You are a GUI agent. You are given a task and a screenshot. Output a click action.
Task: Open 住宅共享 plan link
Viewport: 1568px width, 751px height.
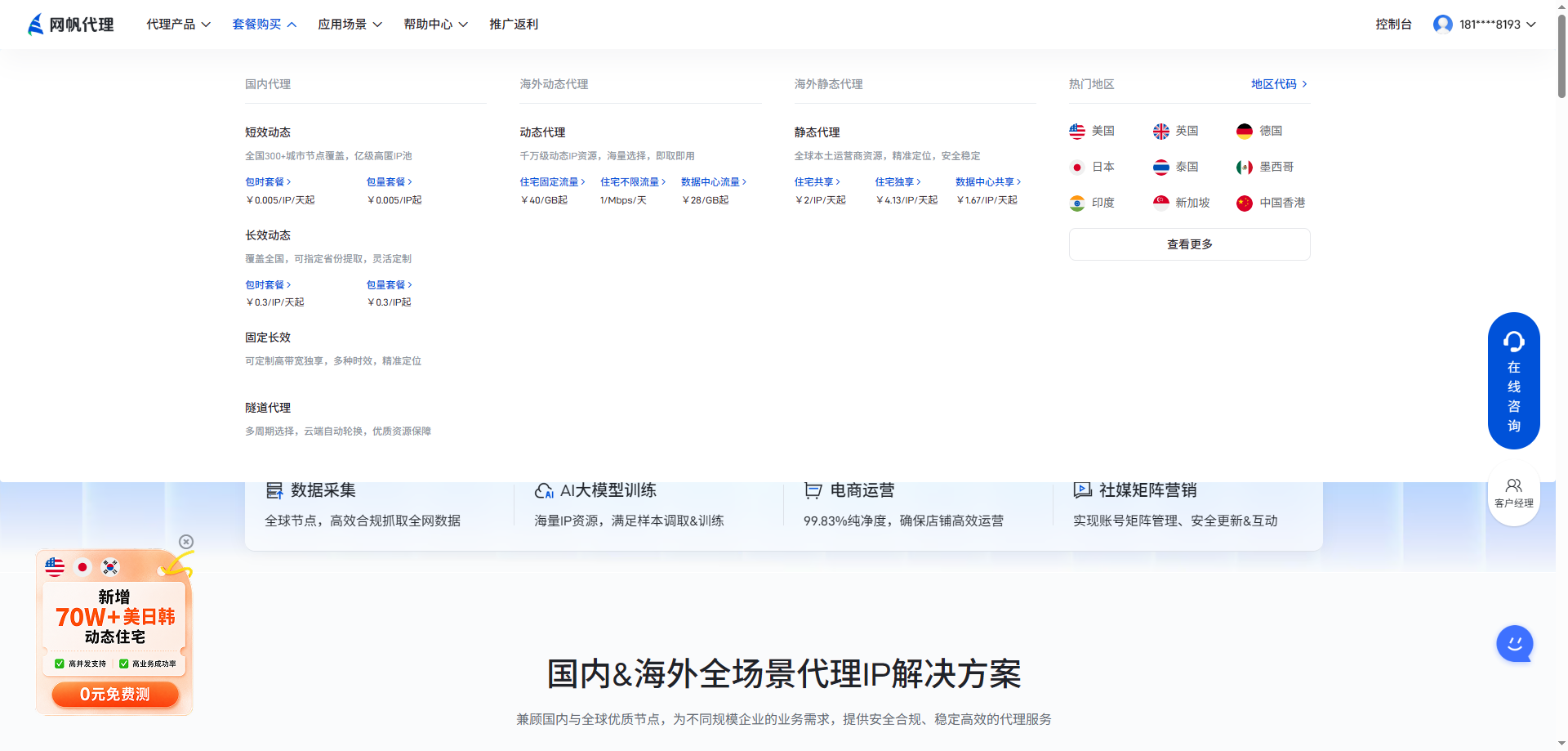[x=817, y=182]
